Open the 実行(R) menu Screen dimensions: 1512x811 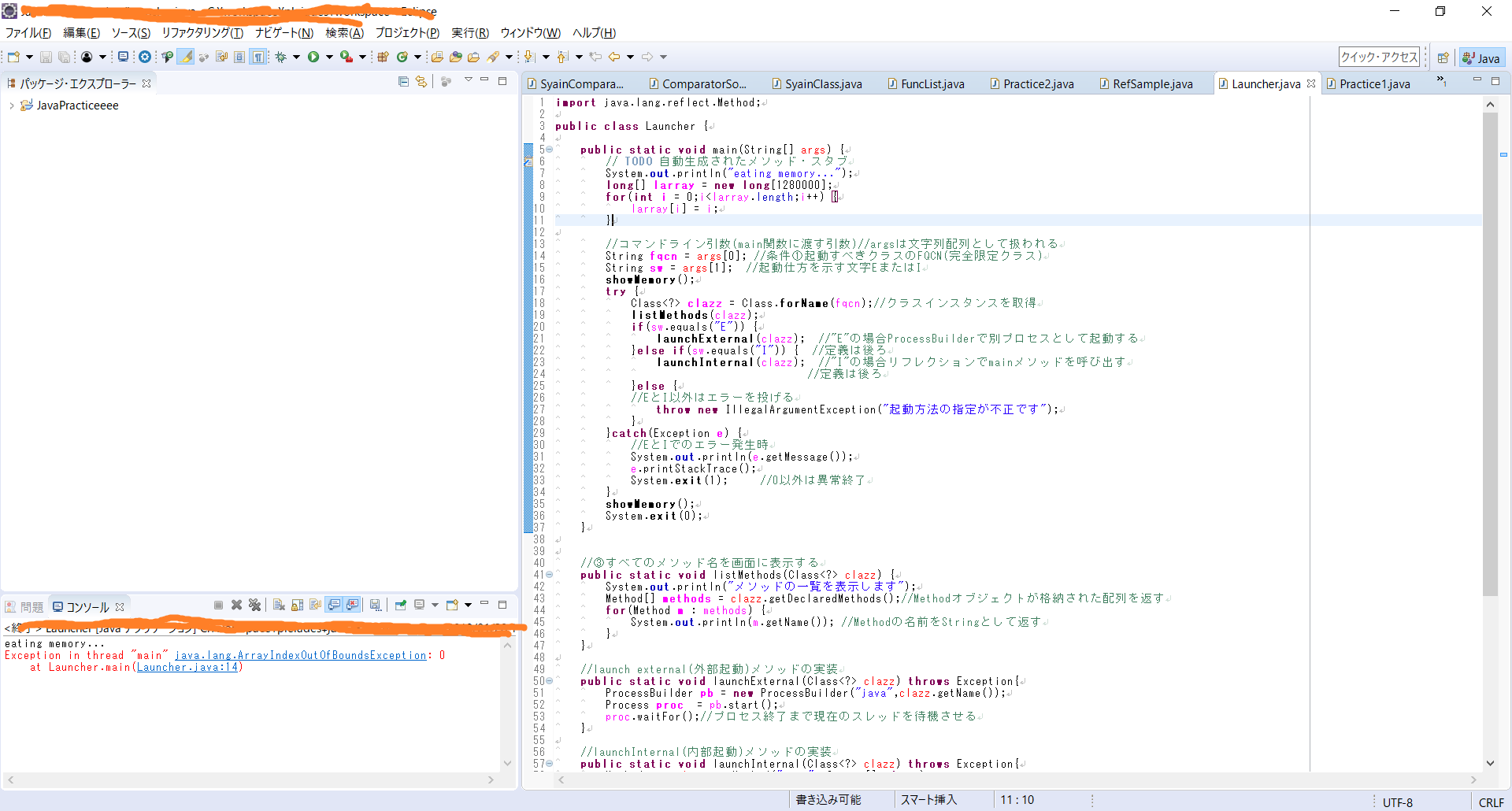[470, 33]
